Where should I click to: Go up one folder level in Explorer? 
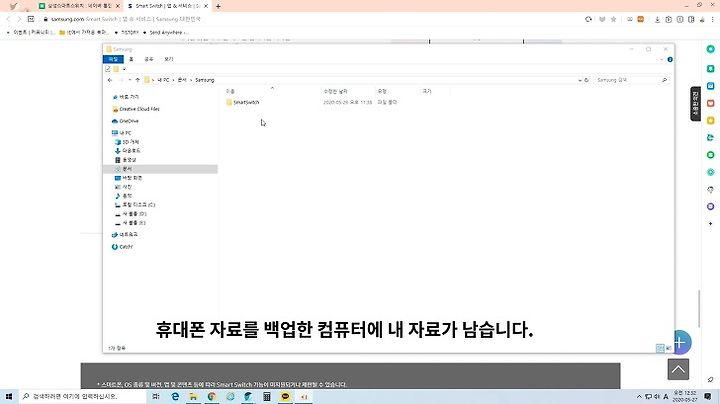137,80
